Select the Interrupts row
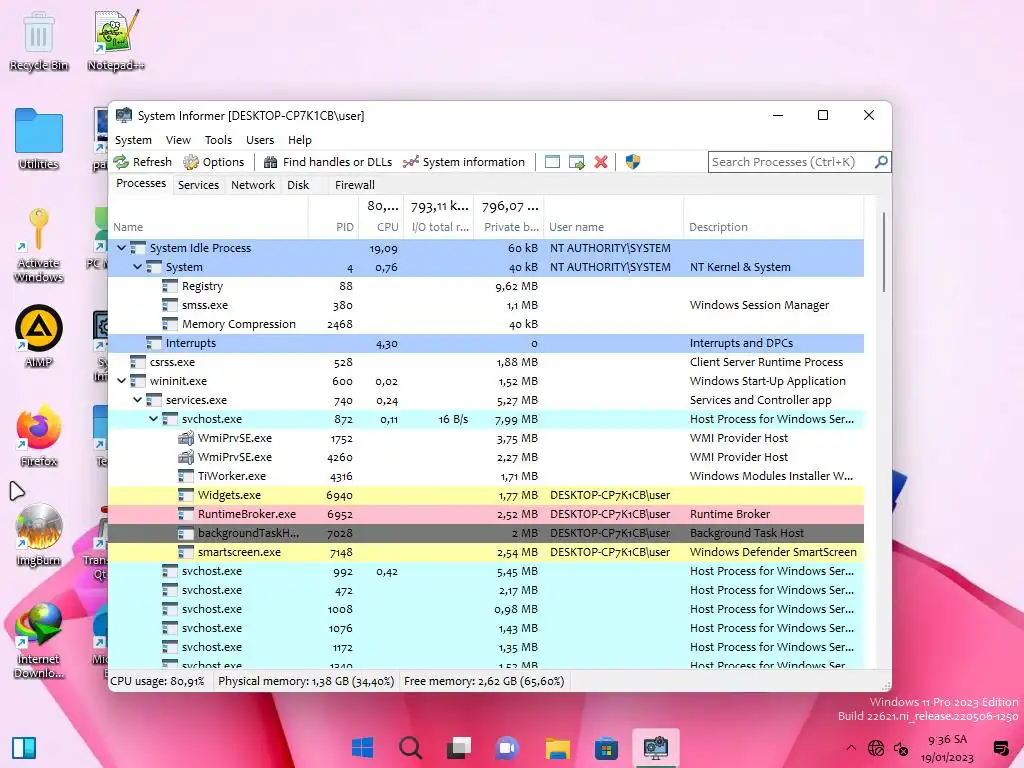1024x768 pixels. tap(486, 343)
